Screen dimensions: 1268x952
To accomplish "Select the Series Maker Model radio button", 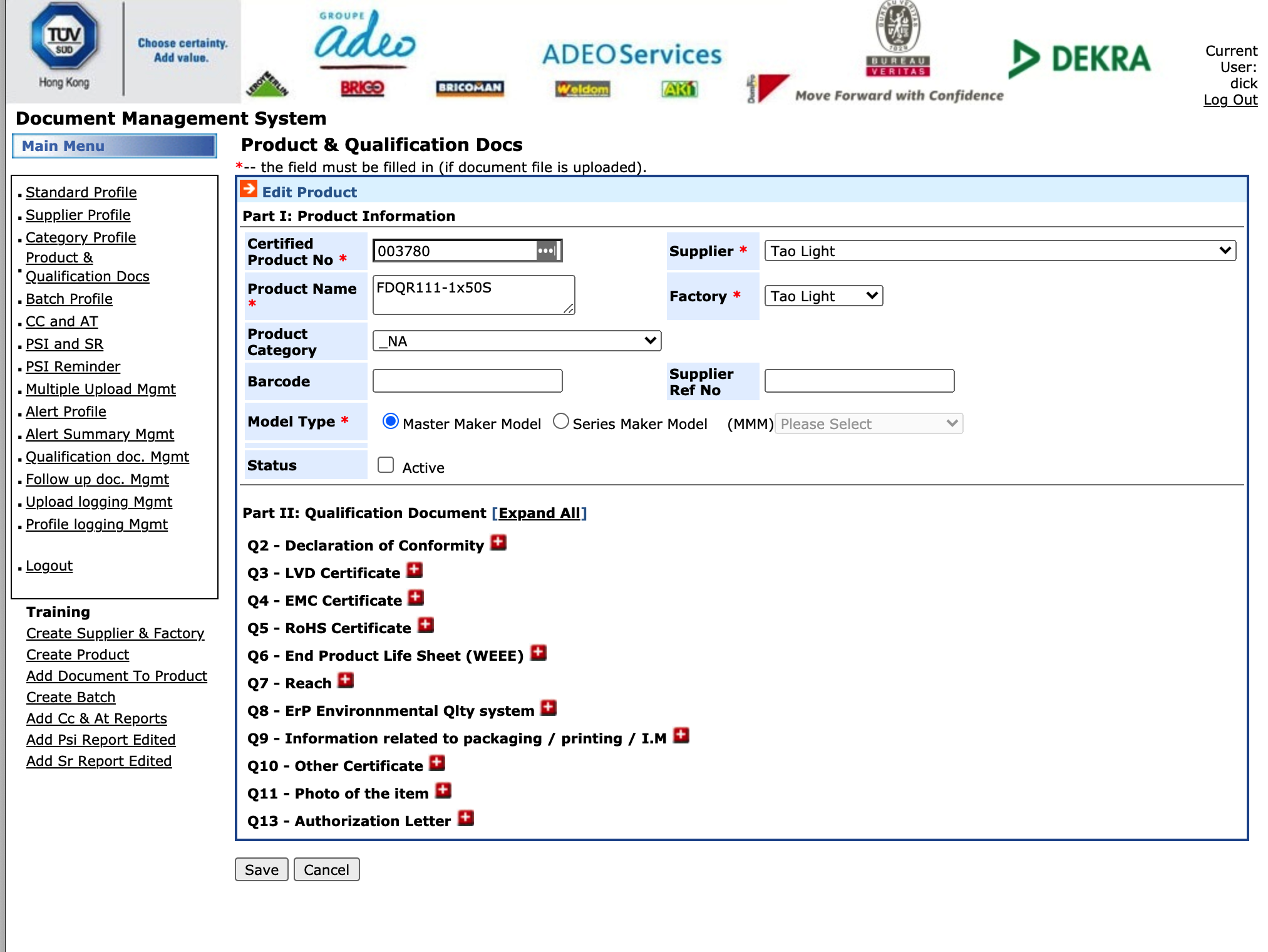I will point(561,422).
